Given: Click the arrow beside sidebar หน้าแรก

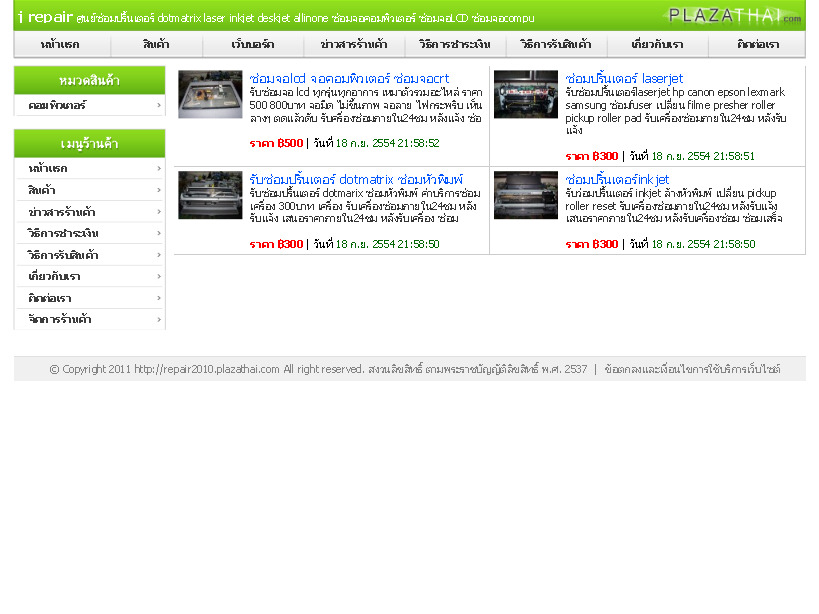Looking at the screenshot, I should [x=159, y=169].
